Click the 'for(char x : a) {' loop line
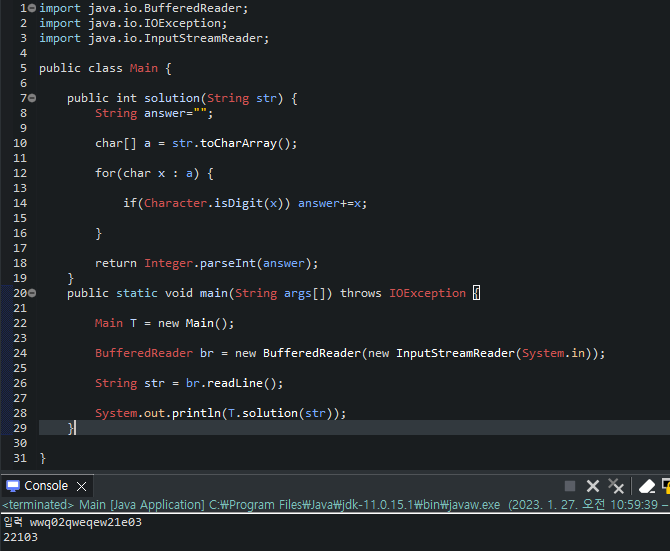This screenshot has height=551, width=670. 154,173
